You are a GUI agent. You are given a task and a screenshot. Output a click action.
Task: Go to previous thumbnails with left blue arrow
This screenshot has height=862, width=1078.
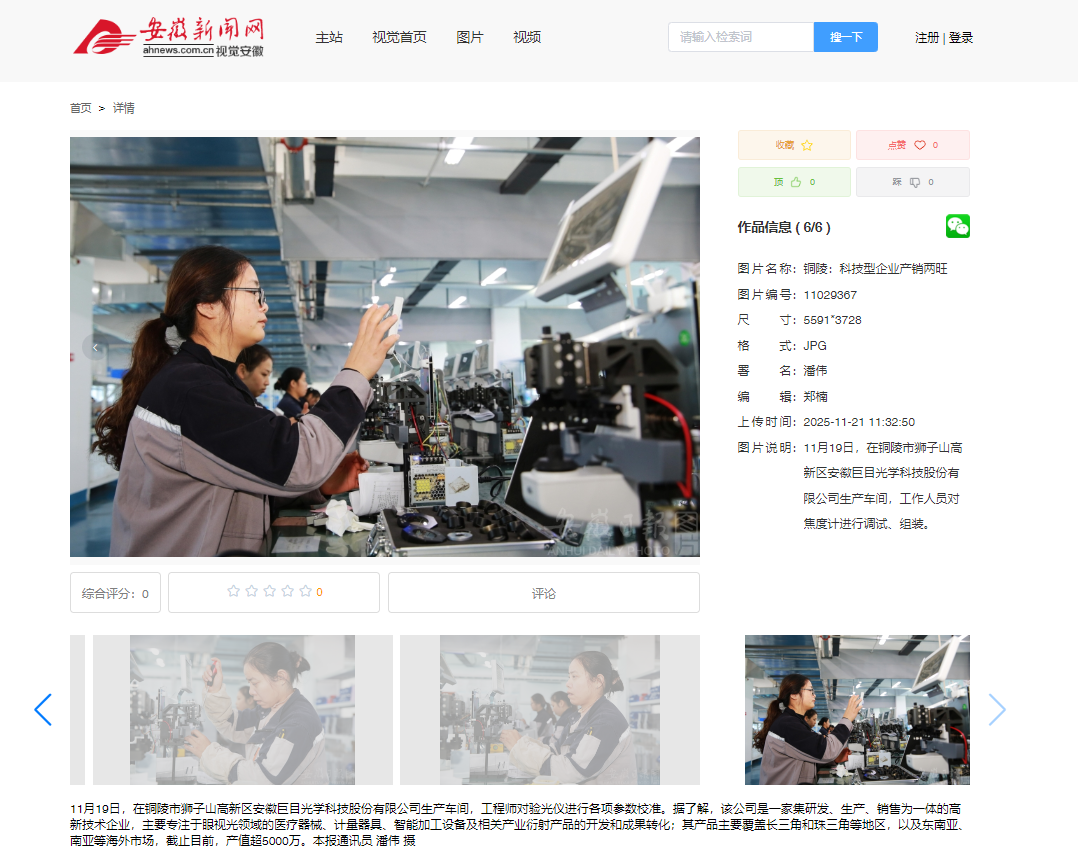click(43, 710)
